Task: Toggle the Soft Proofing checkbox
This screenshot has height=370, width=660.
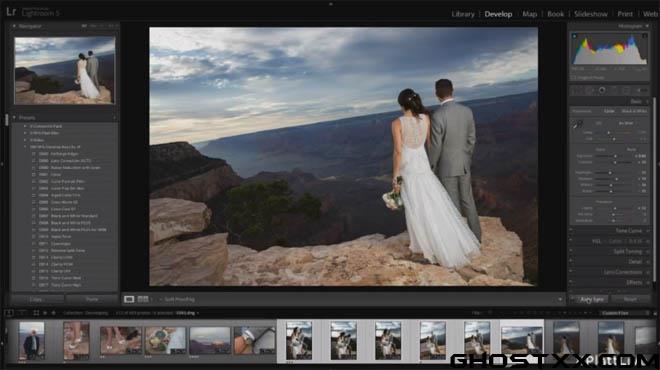Action: click(x=160, y=299)
